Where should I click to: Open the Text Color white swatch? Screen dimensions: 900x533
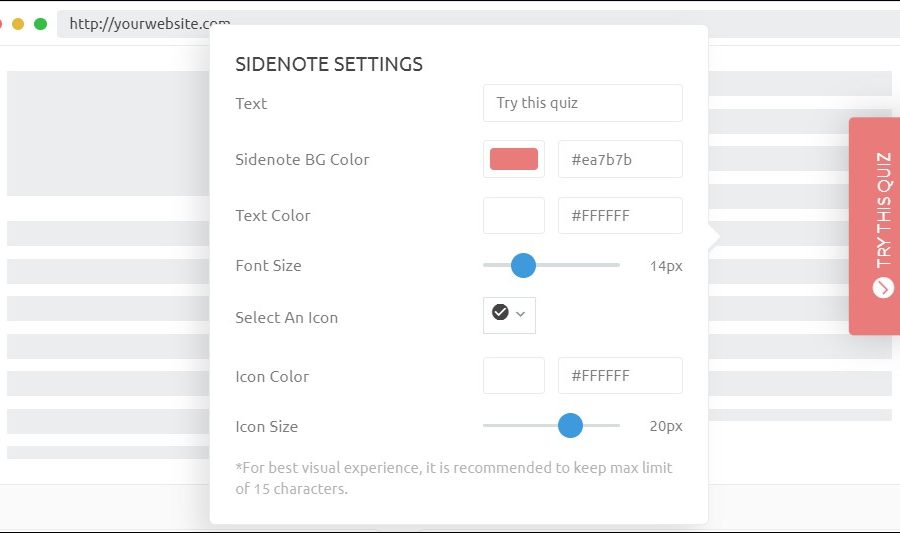(513, 215)
